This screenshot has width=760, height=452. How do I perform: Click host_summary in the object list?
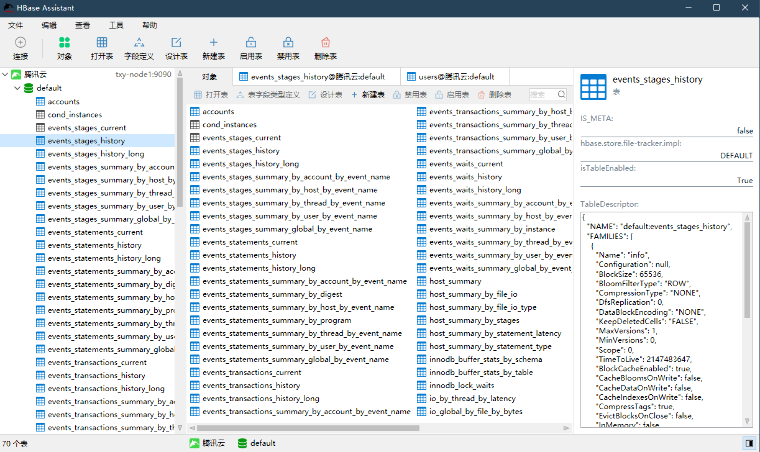tap(455, 281)
